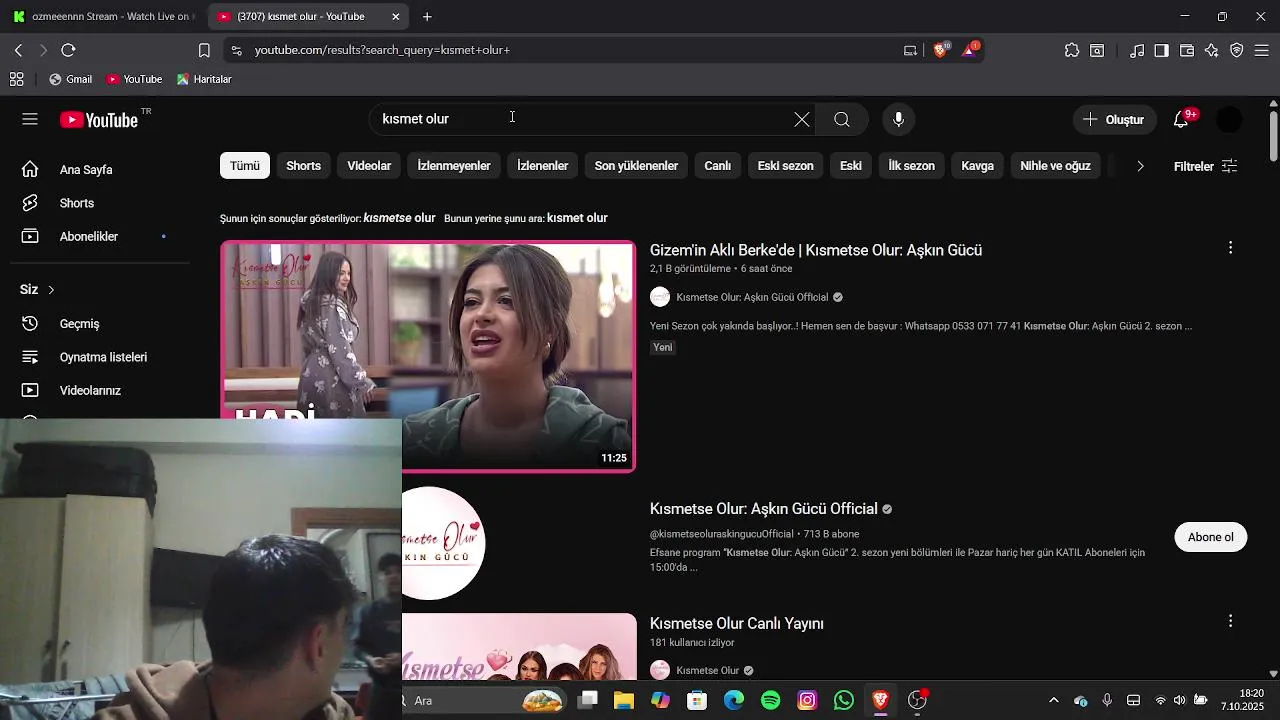Reload the page in the browser toolbar
The height and width of the screenshot is (720, 1280).
68,50
